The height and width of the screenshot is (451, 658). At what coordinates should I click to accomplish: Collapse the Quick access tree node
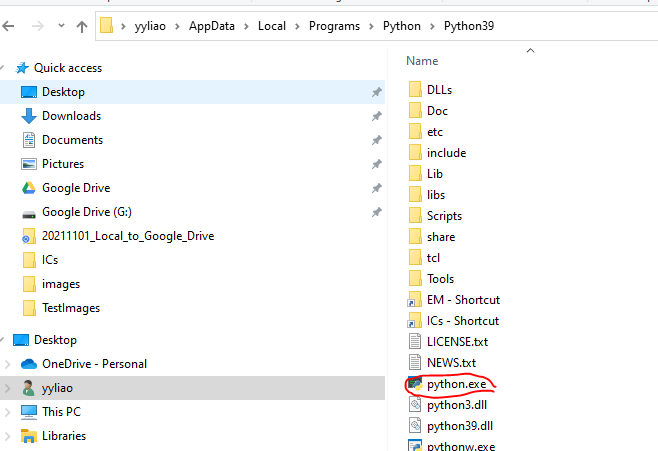pos(8,68)
